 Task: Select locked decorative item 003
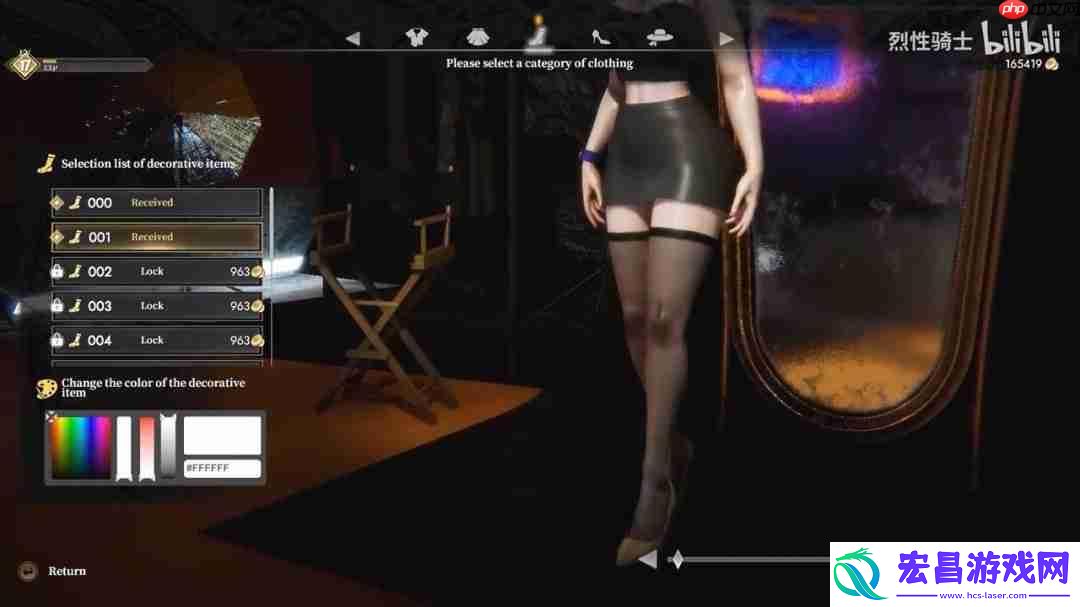click(157, 306)
